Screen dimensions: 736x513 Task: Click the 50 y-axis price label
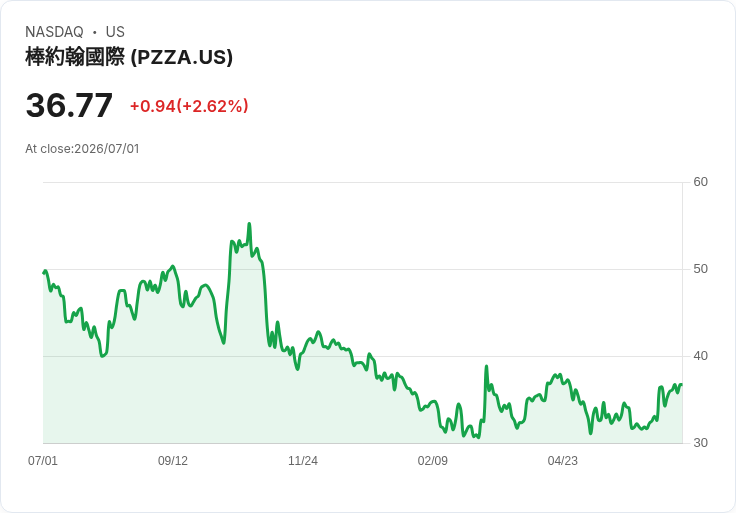[700, 269]
